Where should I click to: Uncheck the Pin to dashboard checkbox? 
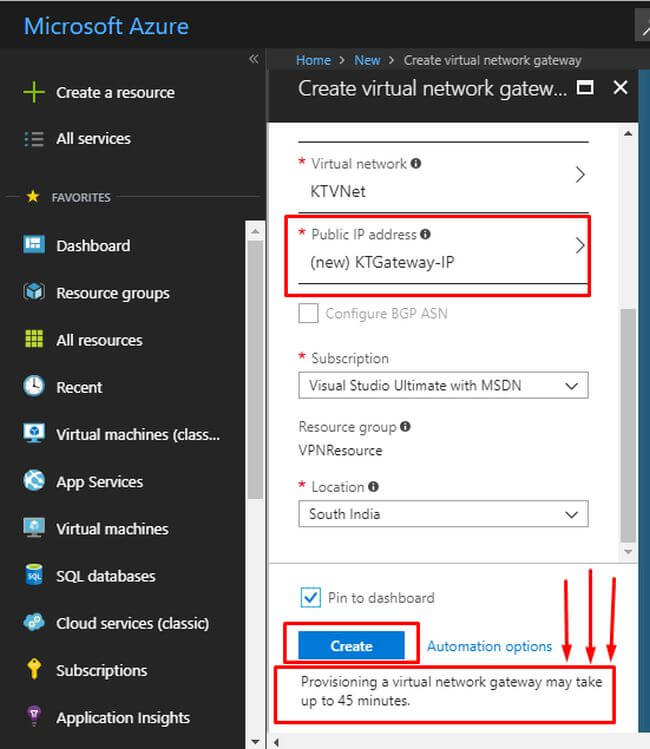[310, 598]
